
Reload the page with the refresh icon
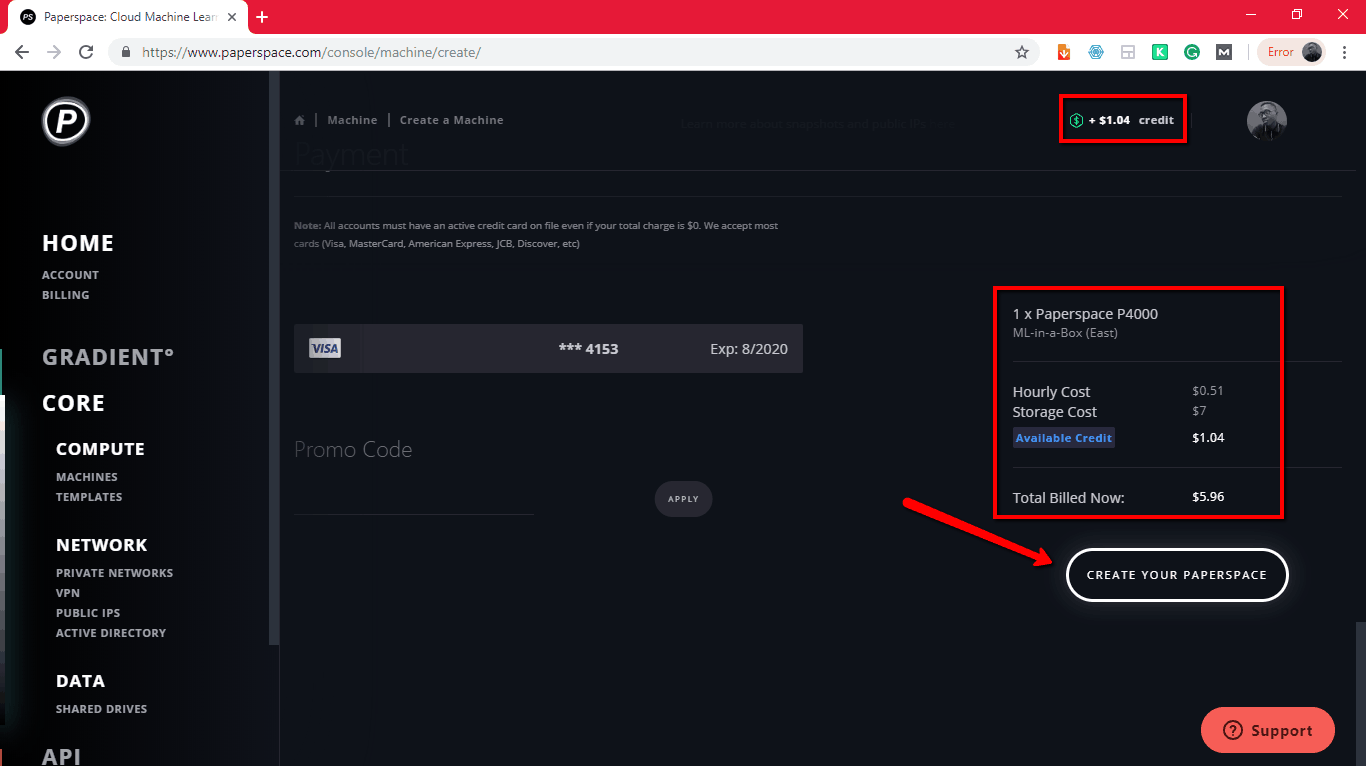(86, 52)
